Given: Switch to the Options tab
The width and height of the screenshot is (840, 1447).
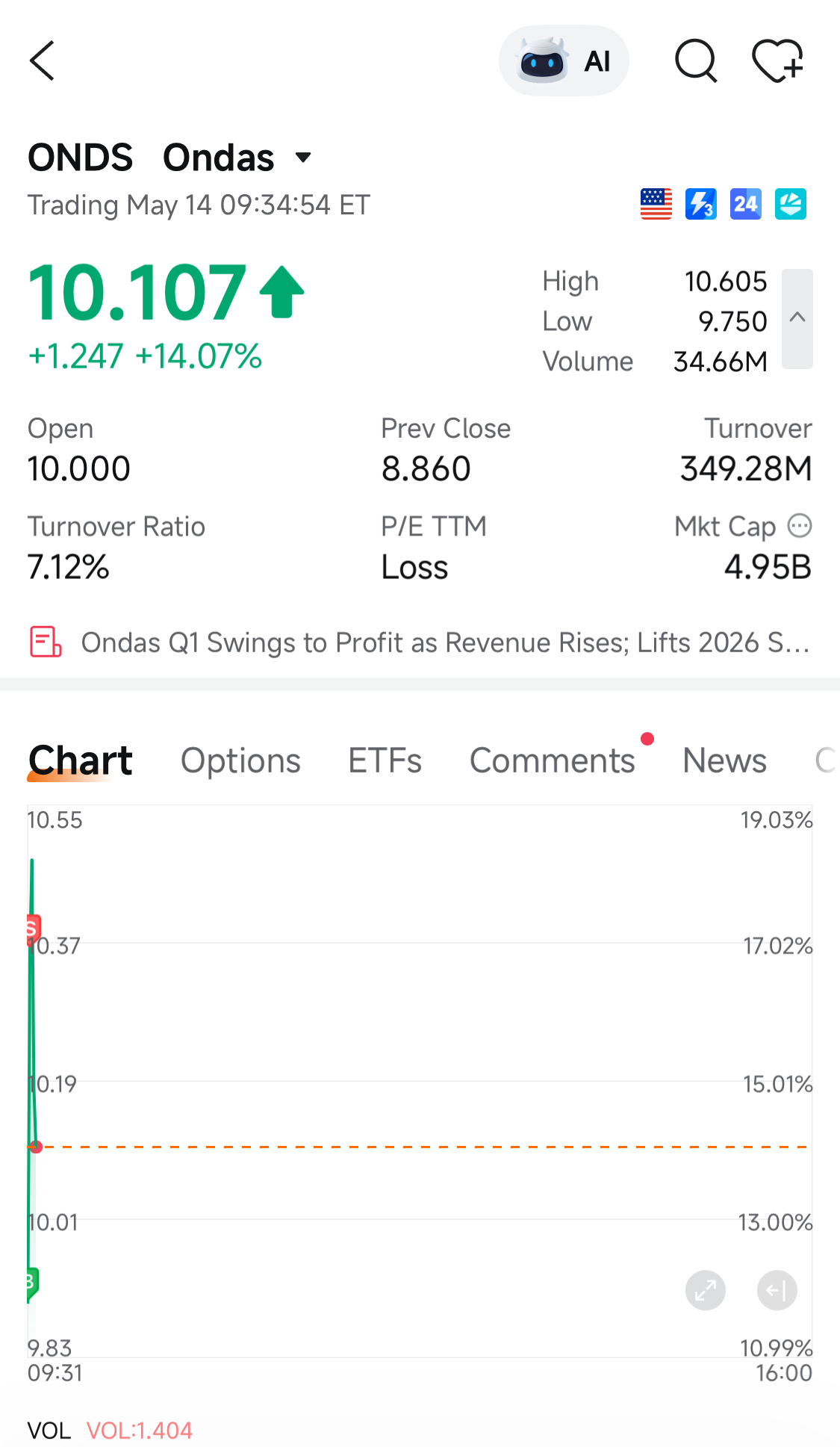Looking at the screenshot, I should 240,760.
